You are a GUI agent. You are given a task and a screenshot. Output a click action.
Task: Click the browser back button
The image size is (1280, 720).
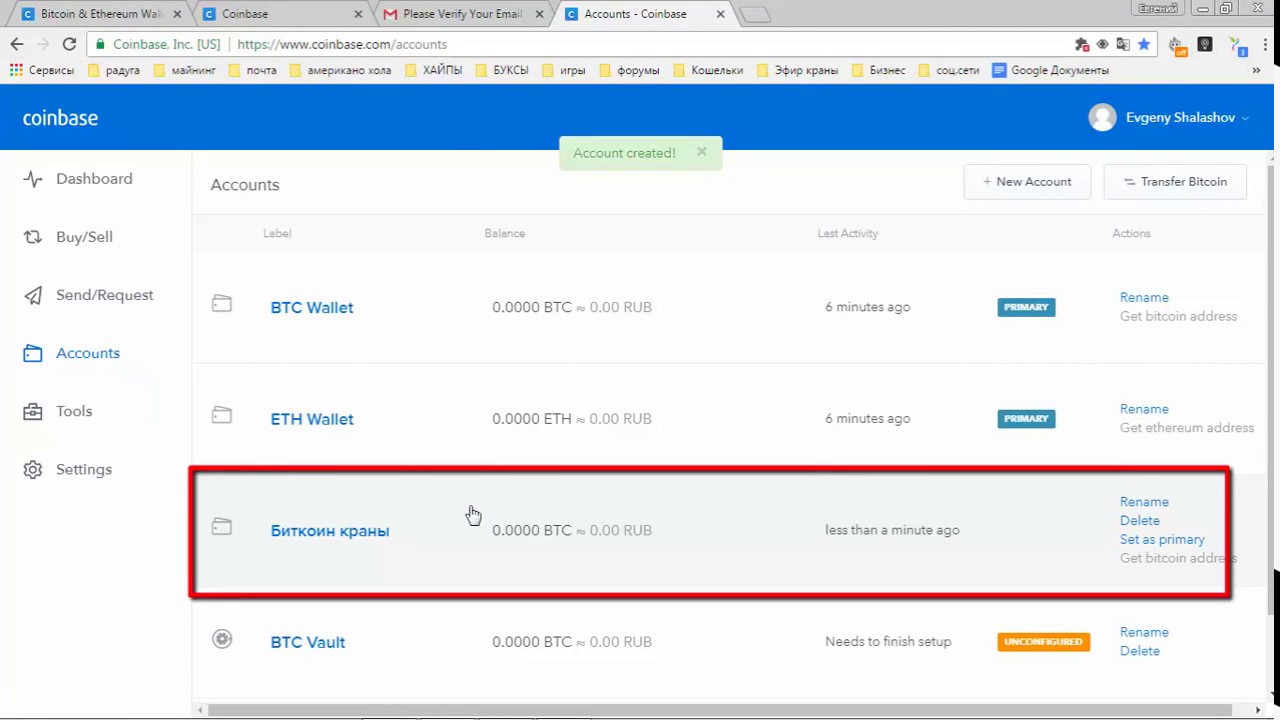tap(17, 44)
